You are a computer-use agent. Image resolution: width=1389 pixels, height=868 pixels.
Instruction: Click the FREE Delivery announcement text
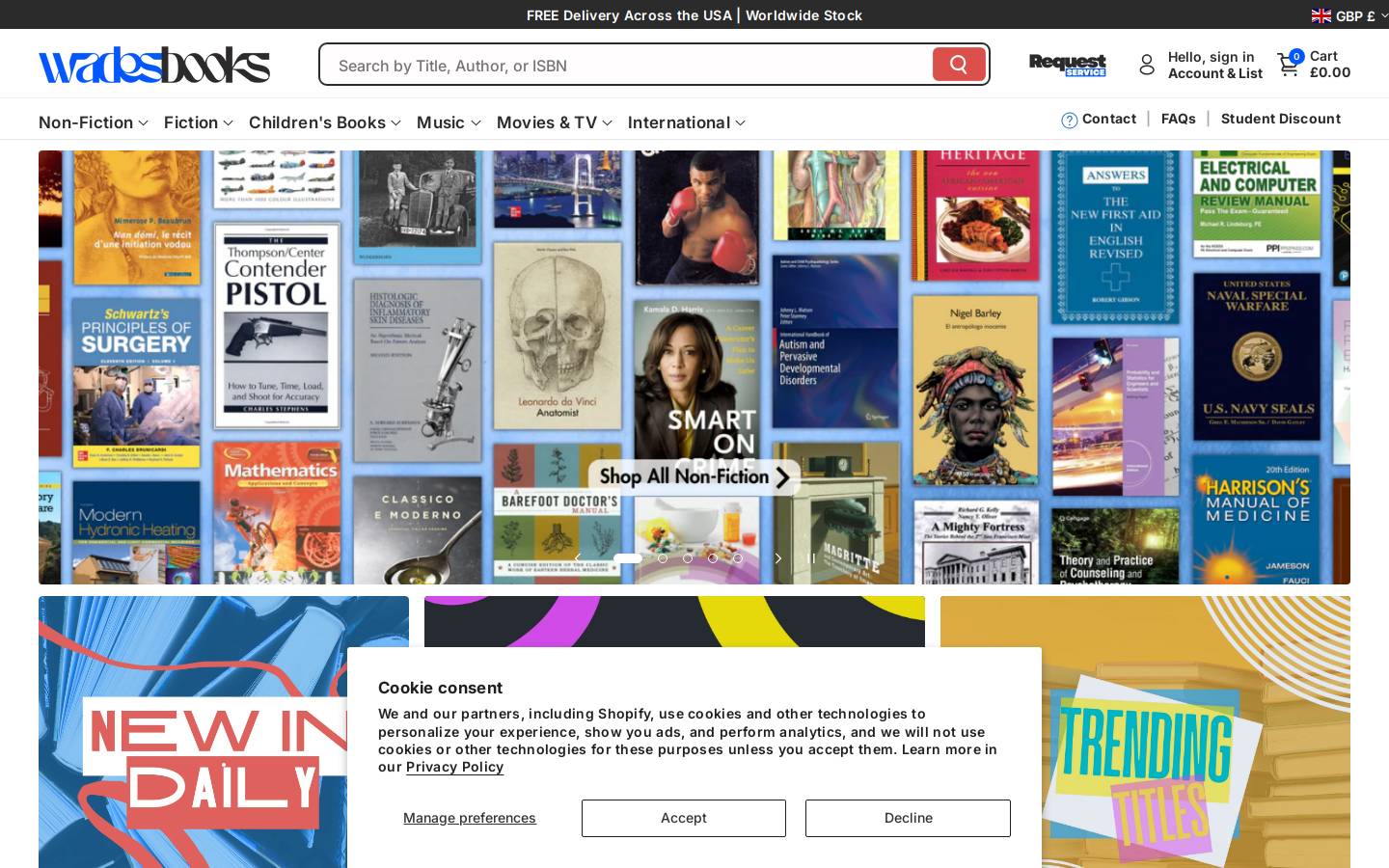point(694,15)
